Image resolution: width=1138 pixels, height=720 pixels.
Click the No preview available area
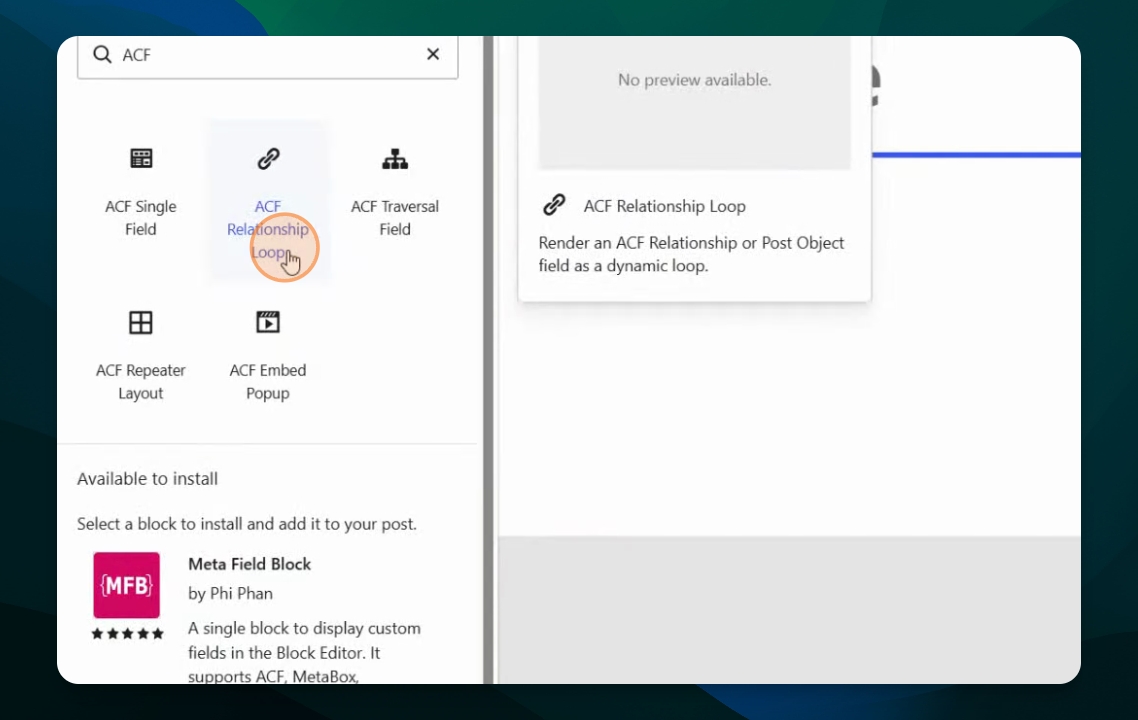[695, 102]
